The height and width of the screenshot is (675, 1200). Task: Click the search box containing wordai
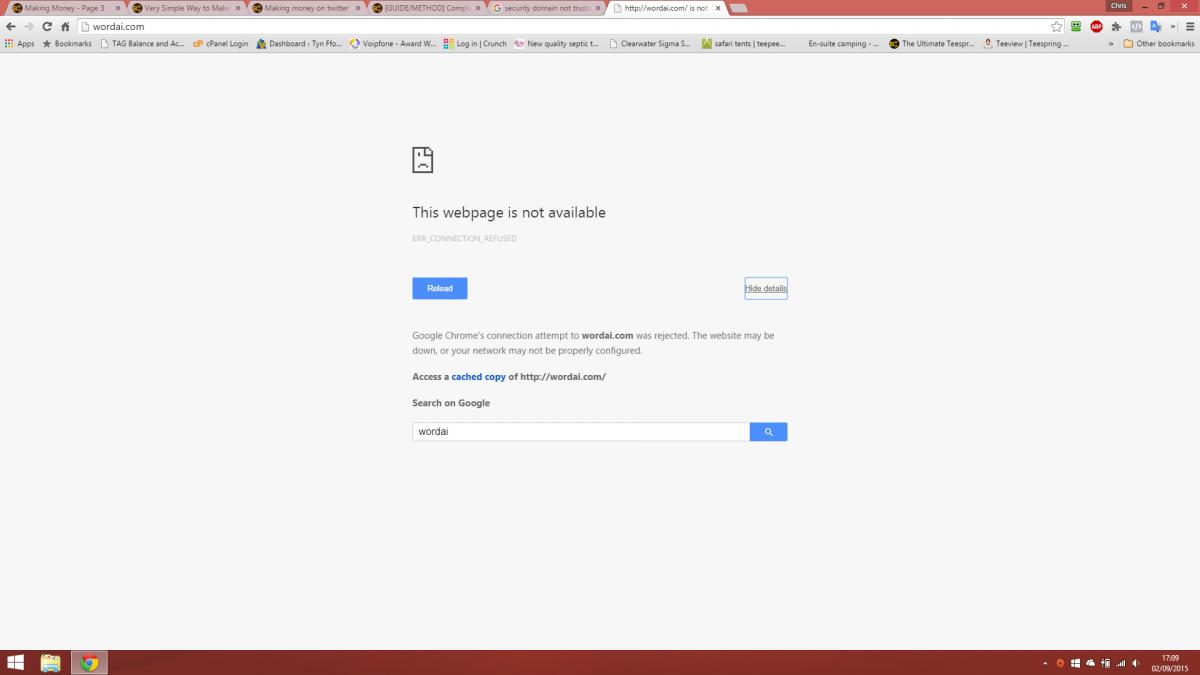(581, 432)
